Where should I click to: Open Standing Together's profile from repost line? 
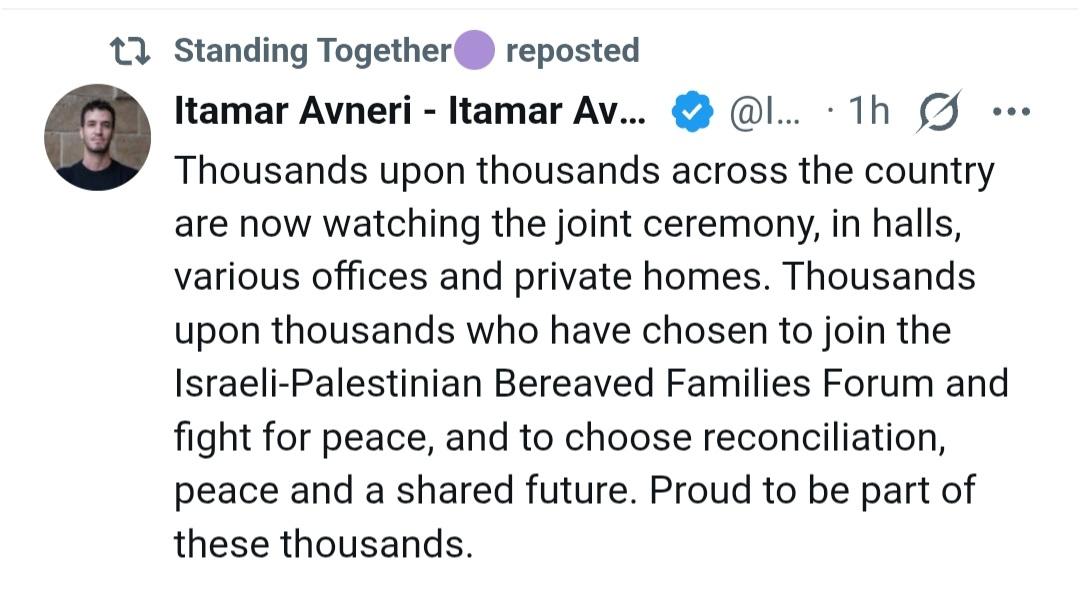click(x=312, y=50)
